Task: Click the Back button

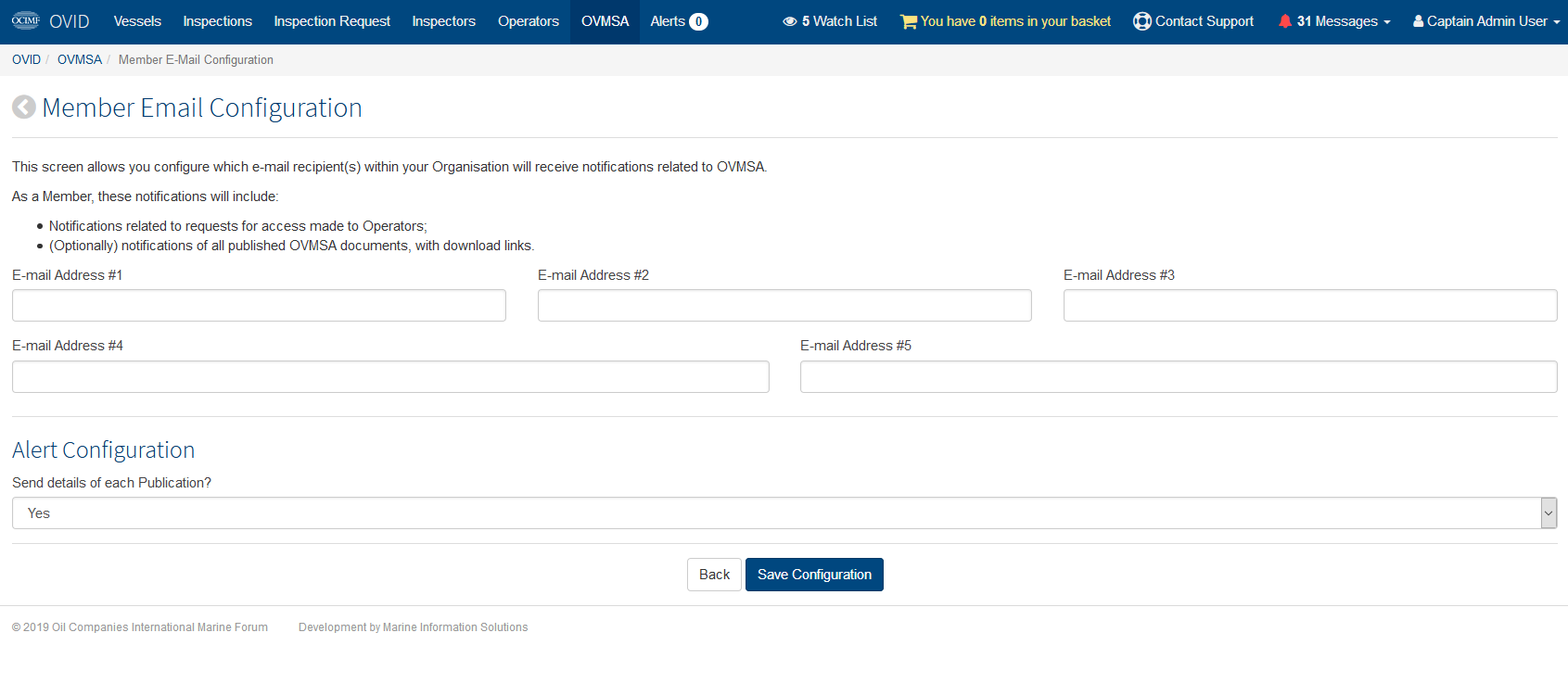Action: (x=714, y=575)
